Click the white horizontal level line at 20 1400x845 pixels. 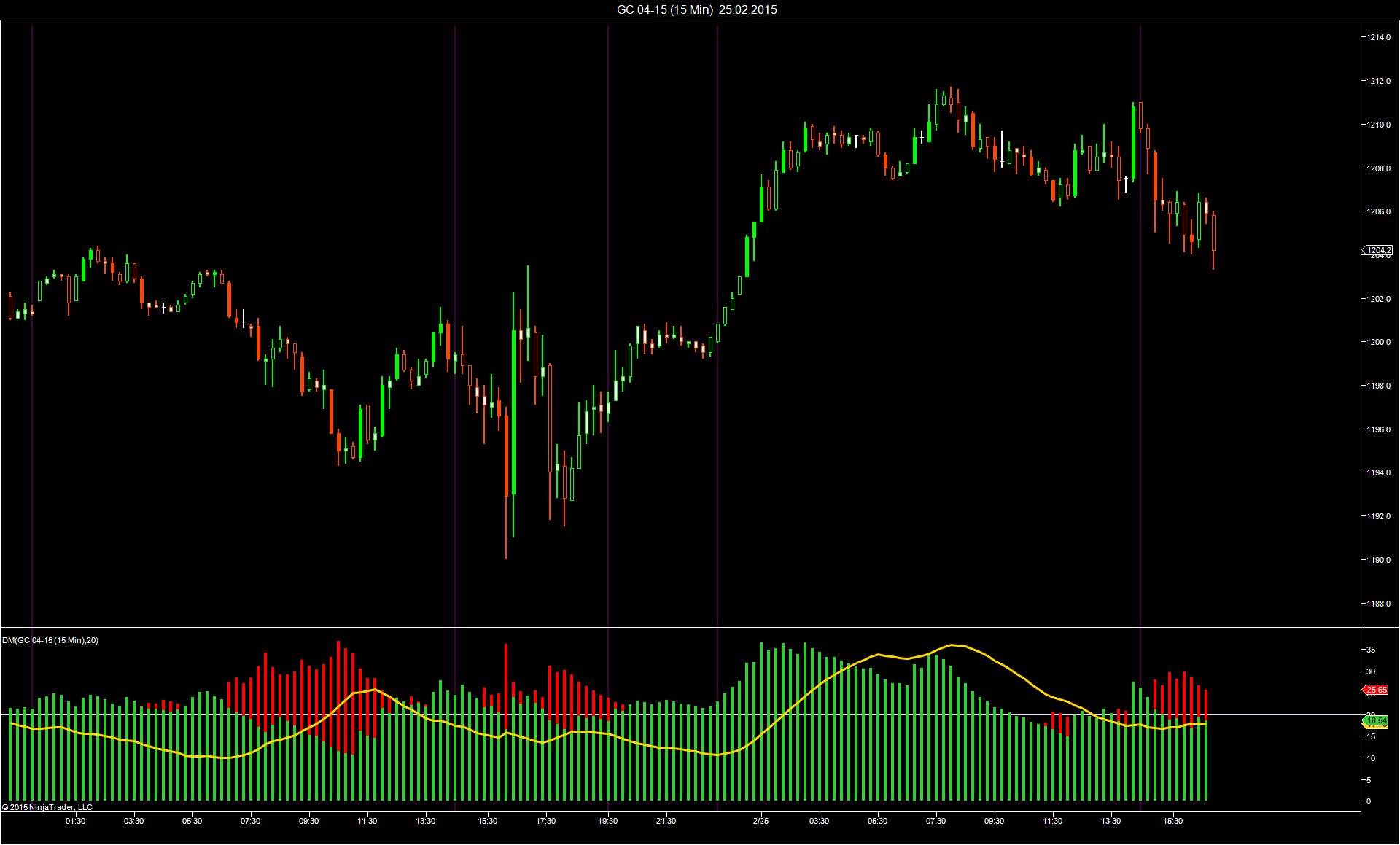[680, 714]
